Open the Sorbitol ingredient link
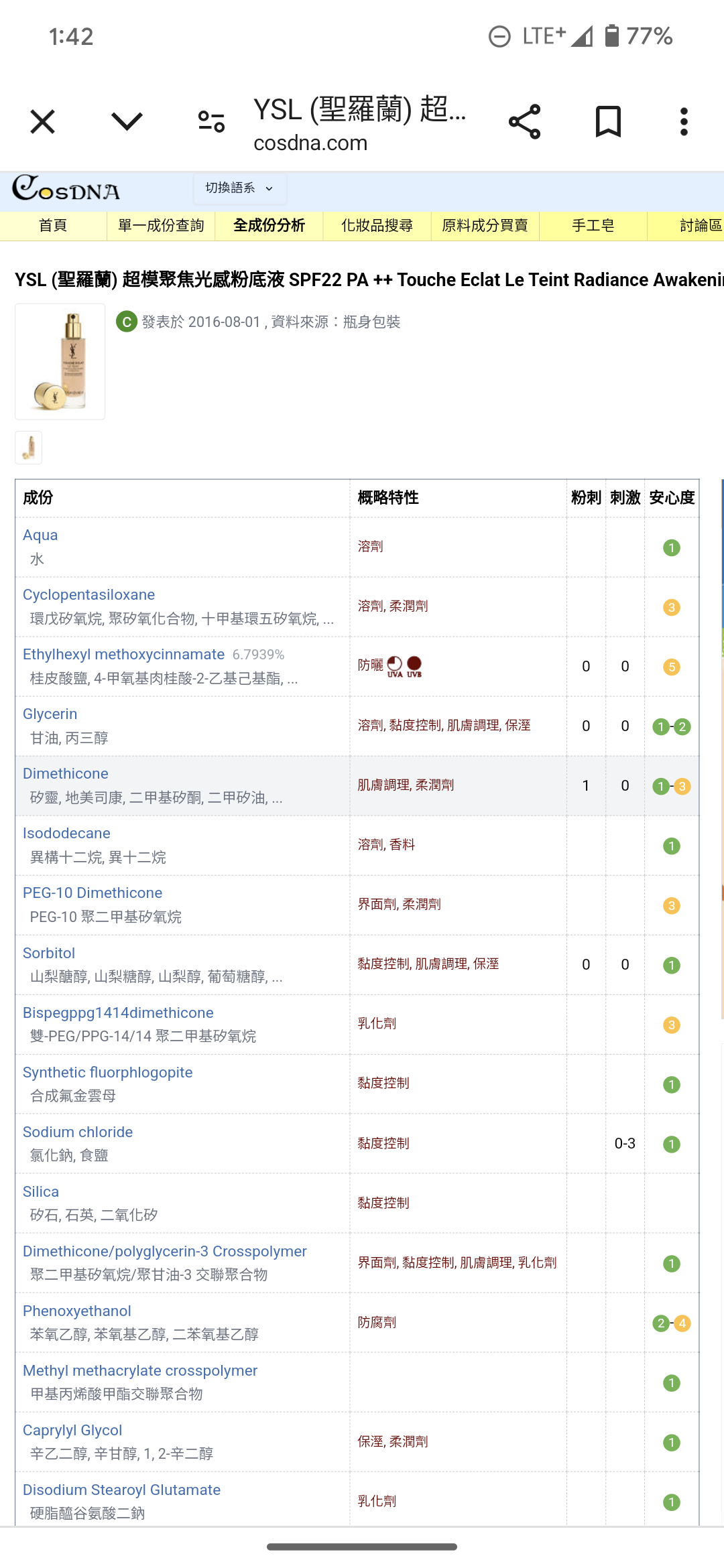The image size is (724, 1568). point(49,953)
